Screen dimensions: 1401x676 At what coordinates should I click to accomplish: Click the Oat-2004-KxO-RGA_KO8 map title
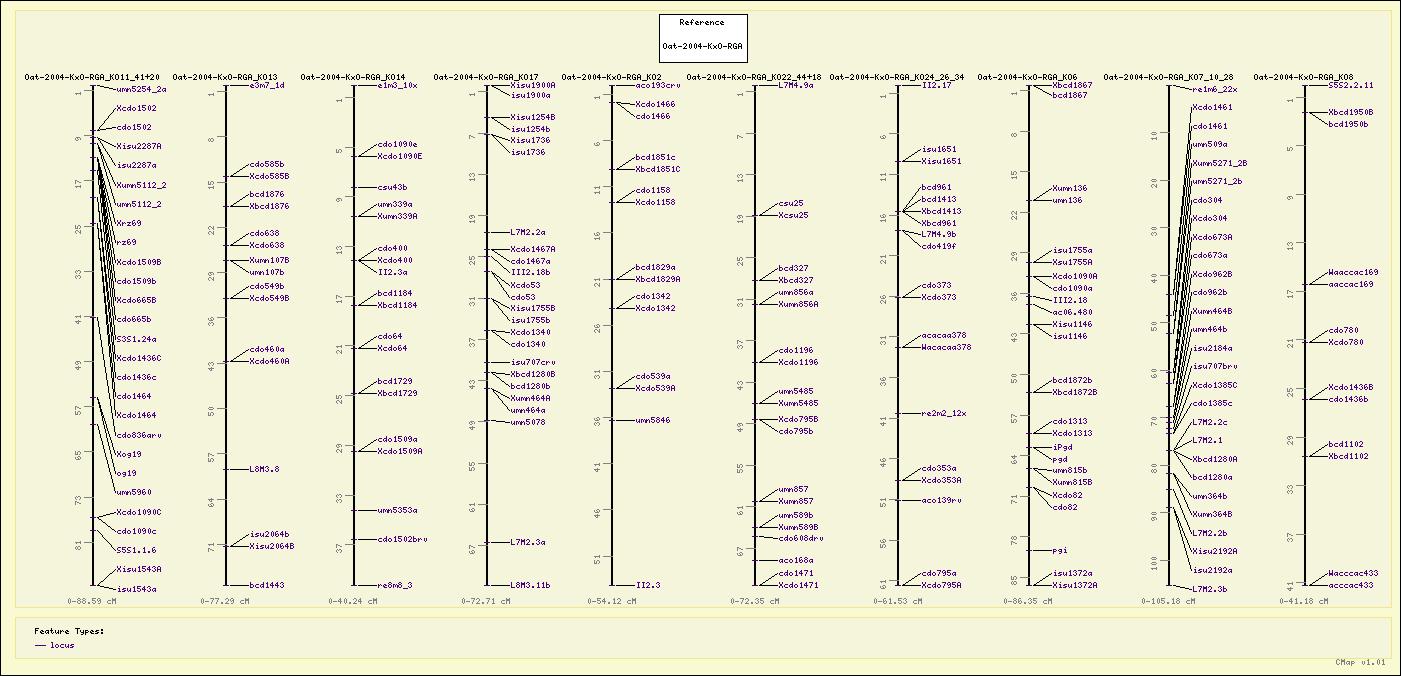point(1303,76)
